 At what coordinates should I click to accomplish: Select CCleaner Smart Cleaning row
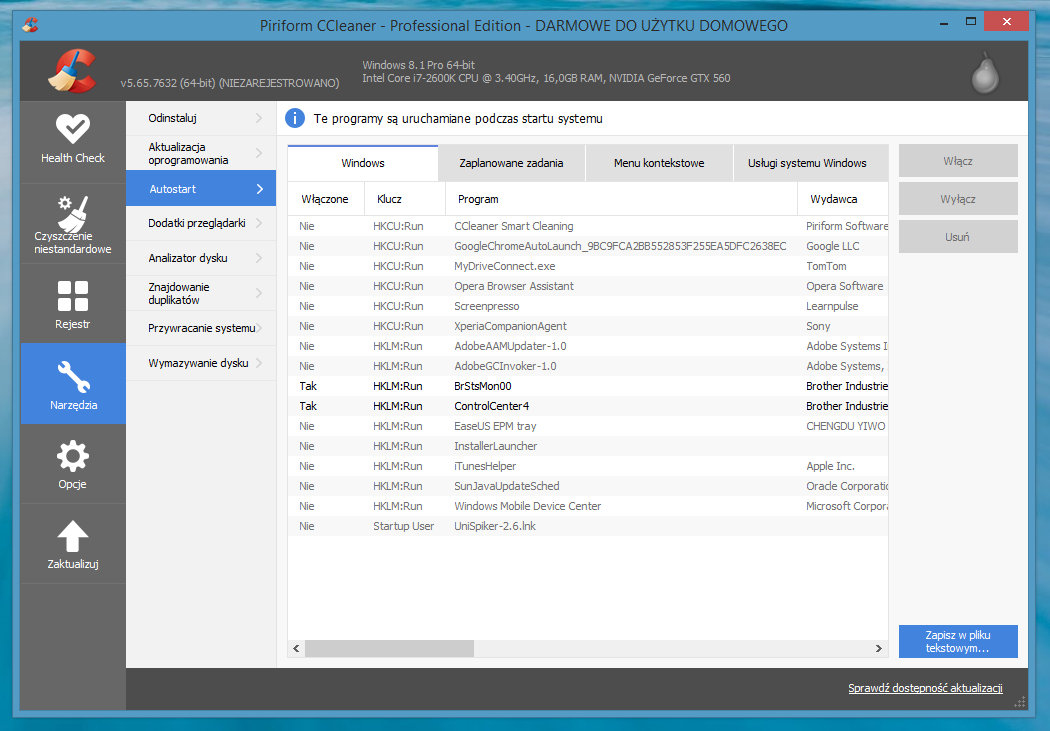(x=588, y=226)
